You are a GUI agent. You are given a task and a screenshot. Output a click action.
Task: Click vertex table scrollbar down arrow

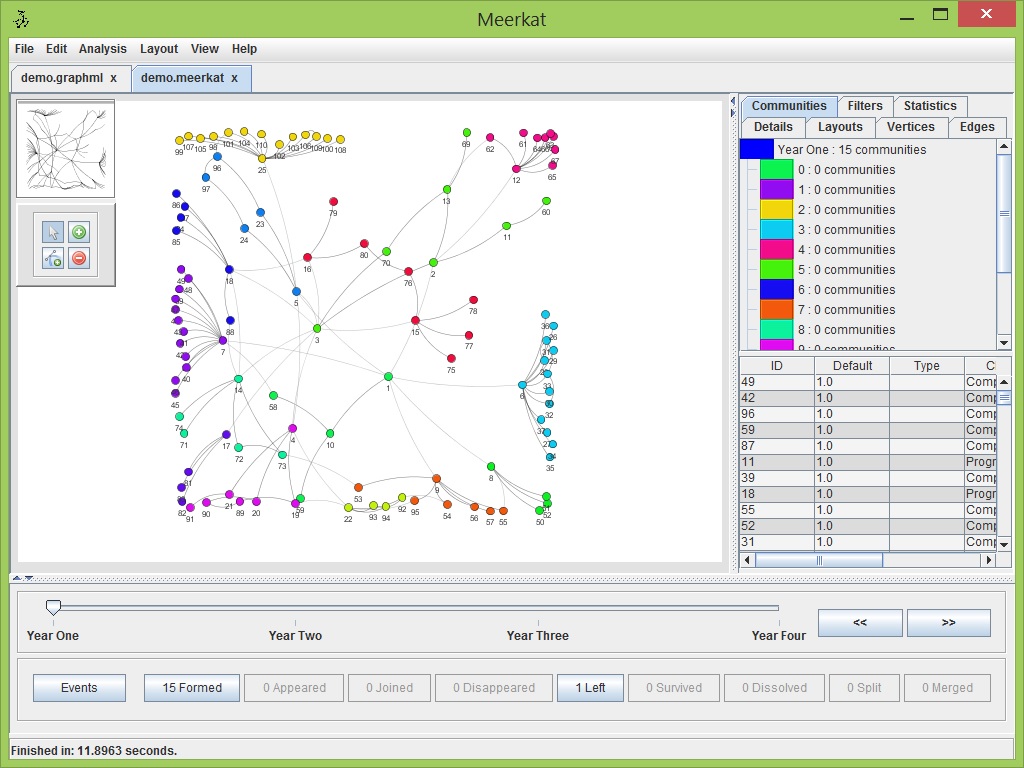click(x=1004, y=544)
